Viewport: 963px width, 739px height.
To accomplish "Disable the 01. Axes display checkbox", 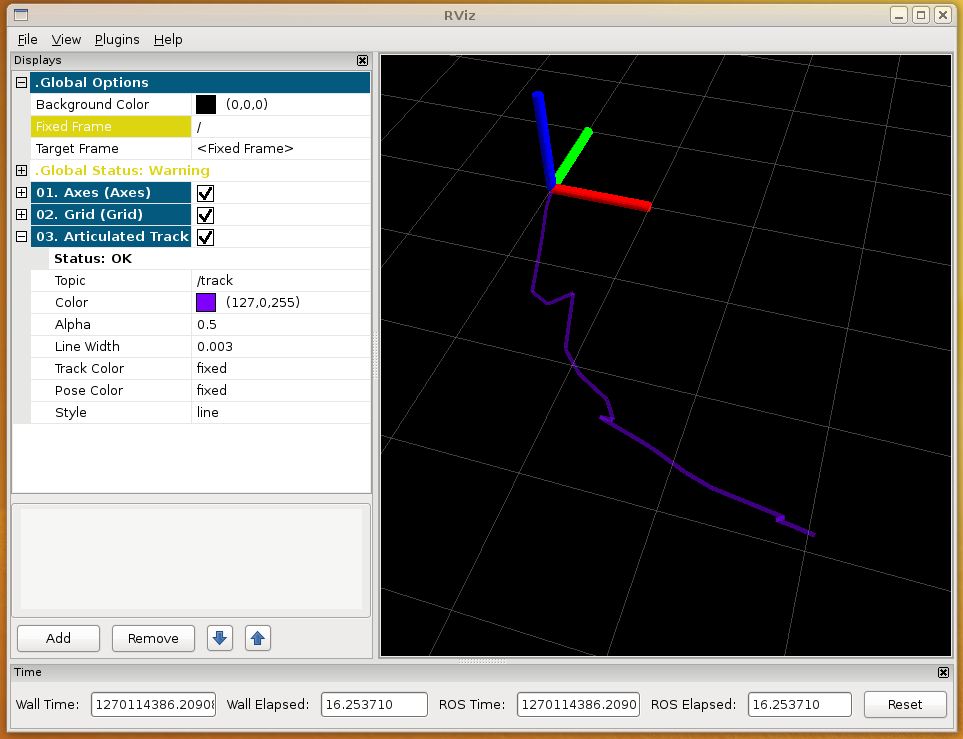I will pos(206,193).
